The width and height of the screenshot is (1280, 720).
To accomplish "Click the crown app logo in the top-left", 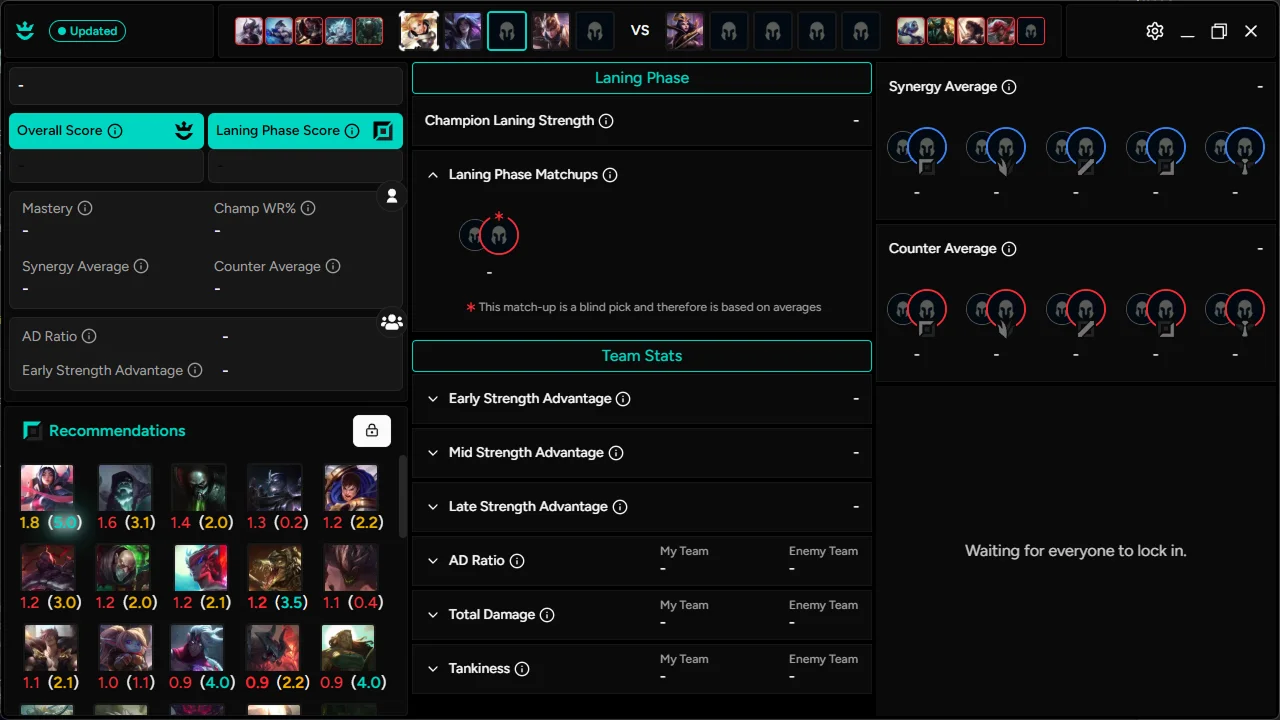I will click(x=24, y=31).
